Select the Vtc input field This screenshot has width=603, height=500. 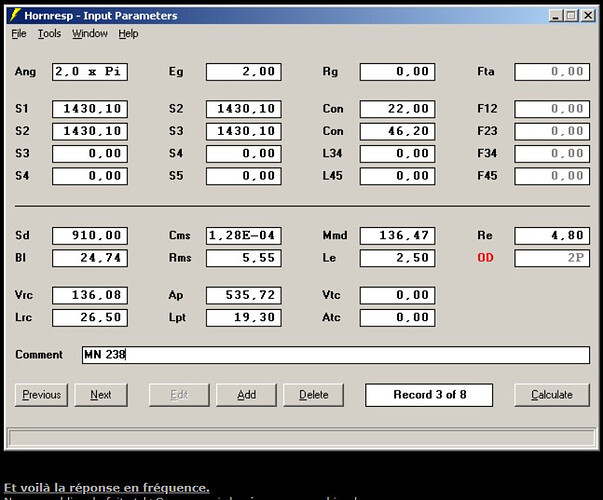pos(398,295)
